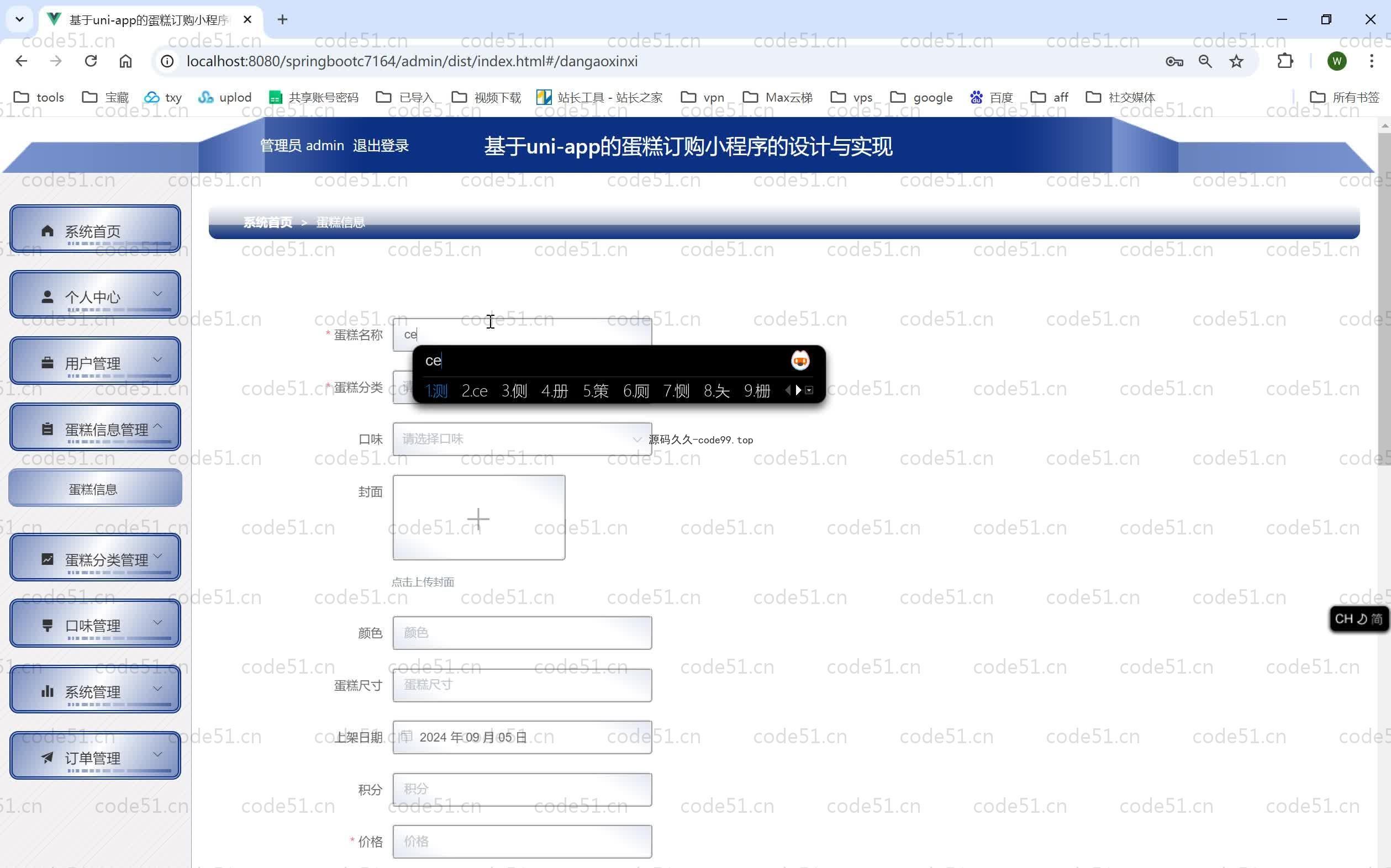Viewport: 1391px width, 868px height.
Task: Click the browser forward arrow
Action: point(56,61)
